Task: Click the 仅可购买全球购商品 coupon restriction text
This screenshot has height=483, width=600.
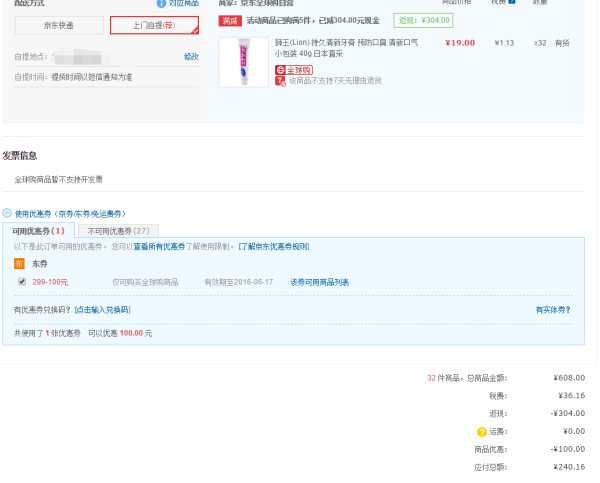Action: 145,282
